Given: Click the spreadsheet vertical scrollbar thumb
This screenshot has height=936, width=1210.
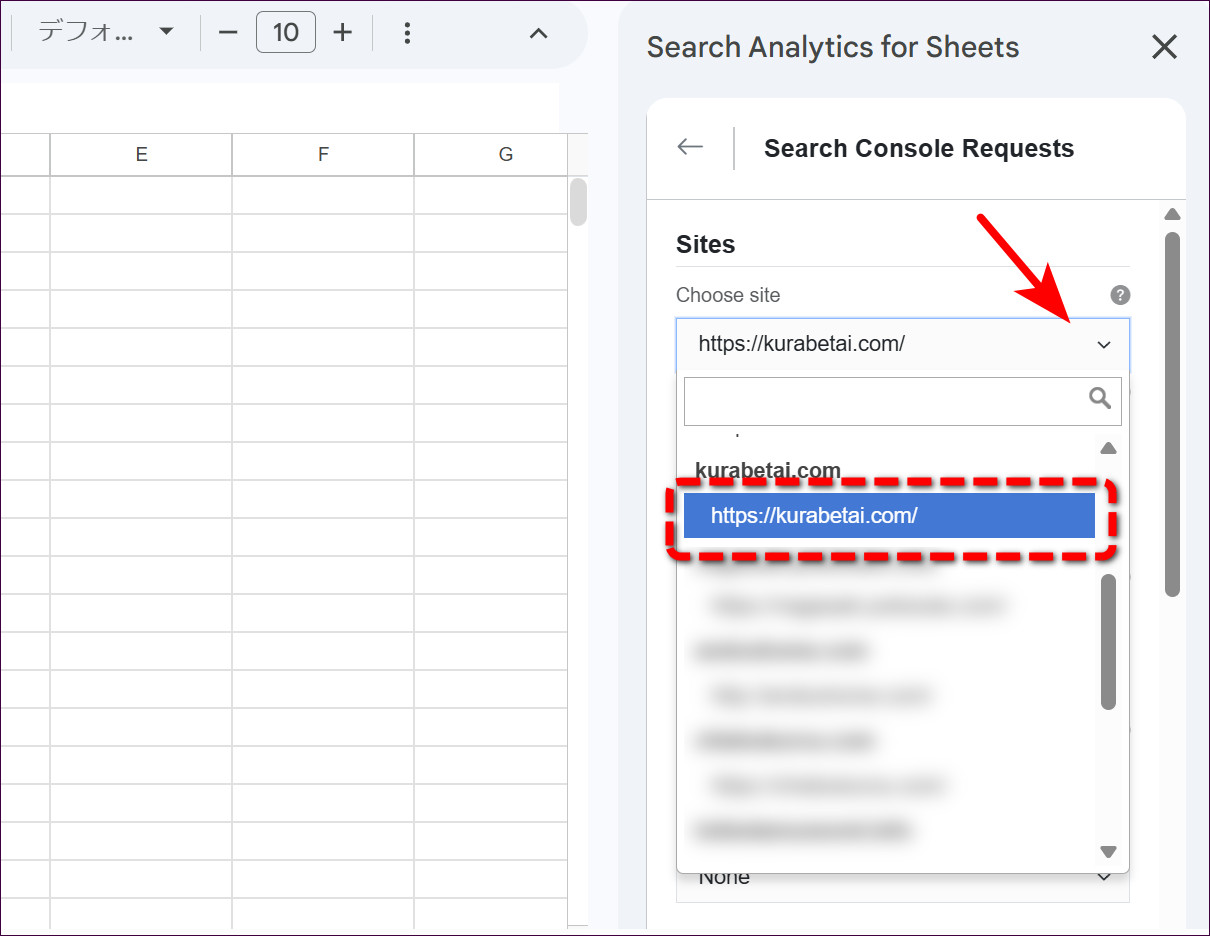Looking at the screenshot, I should [x=578, y=202].
